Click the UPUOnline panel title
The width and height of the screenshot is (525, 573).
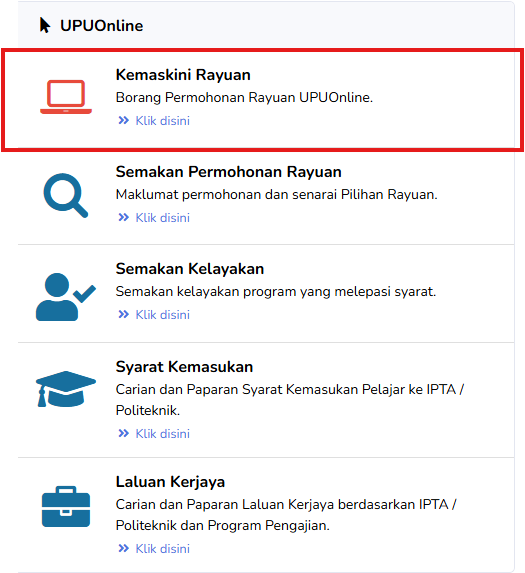pos(102,26)
